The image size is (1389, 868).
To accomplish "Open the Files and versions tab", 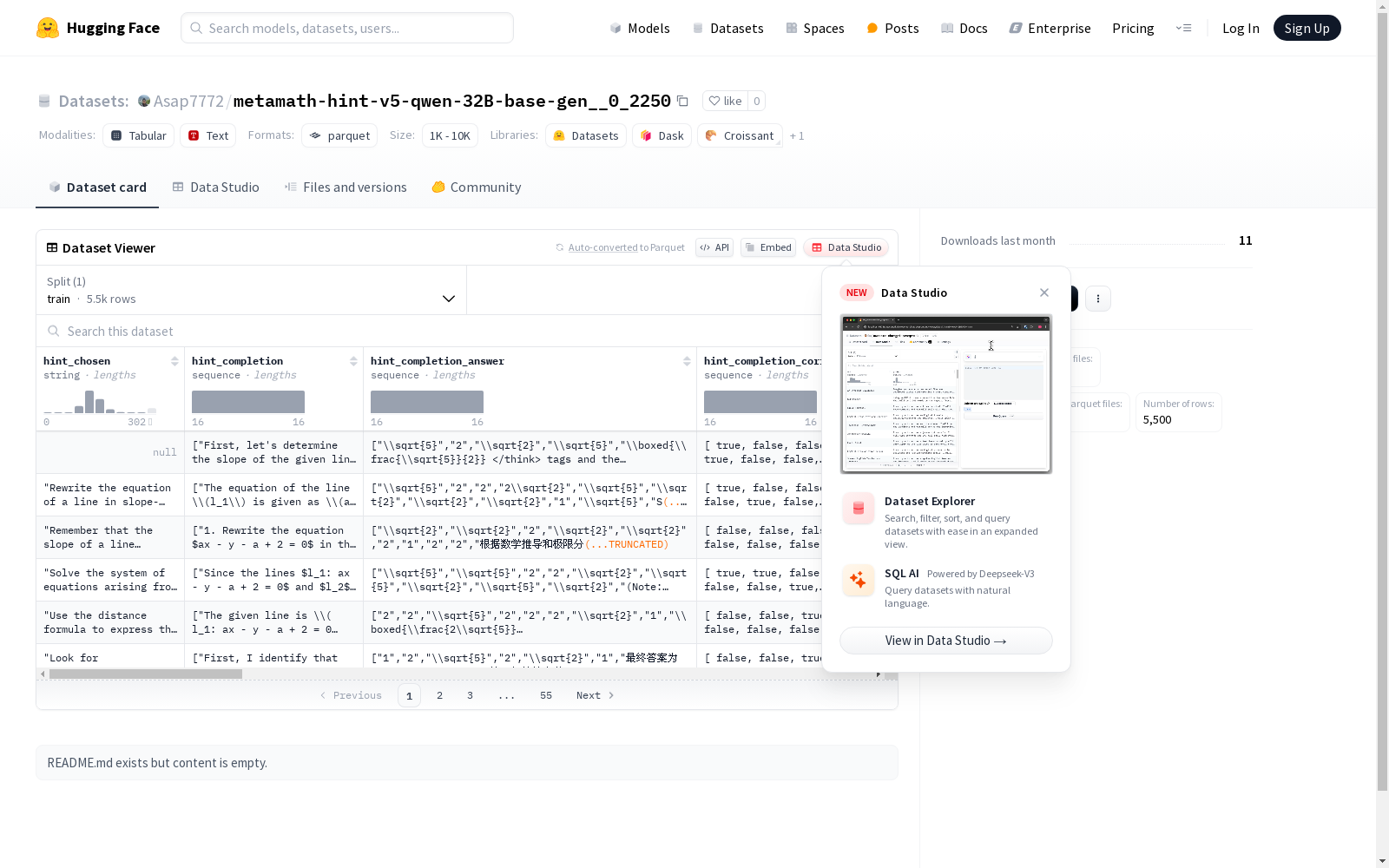I will (346, 187).
